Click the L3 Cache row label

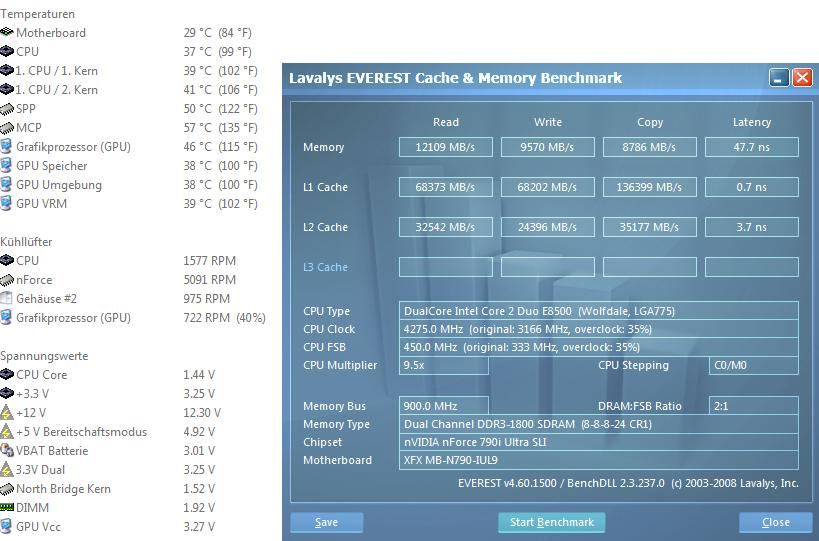(325, 267)
